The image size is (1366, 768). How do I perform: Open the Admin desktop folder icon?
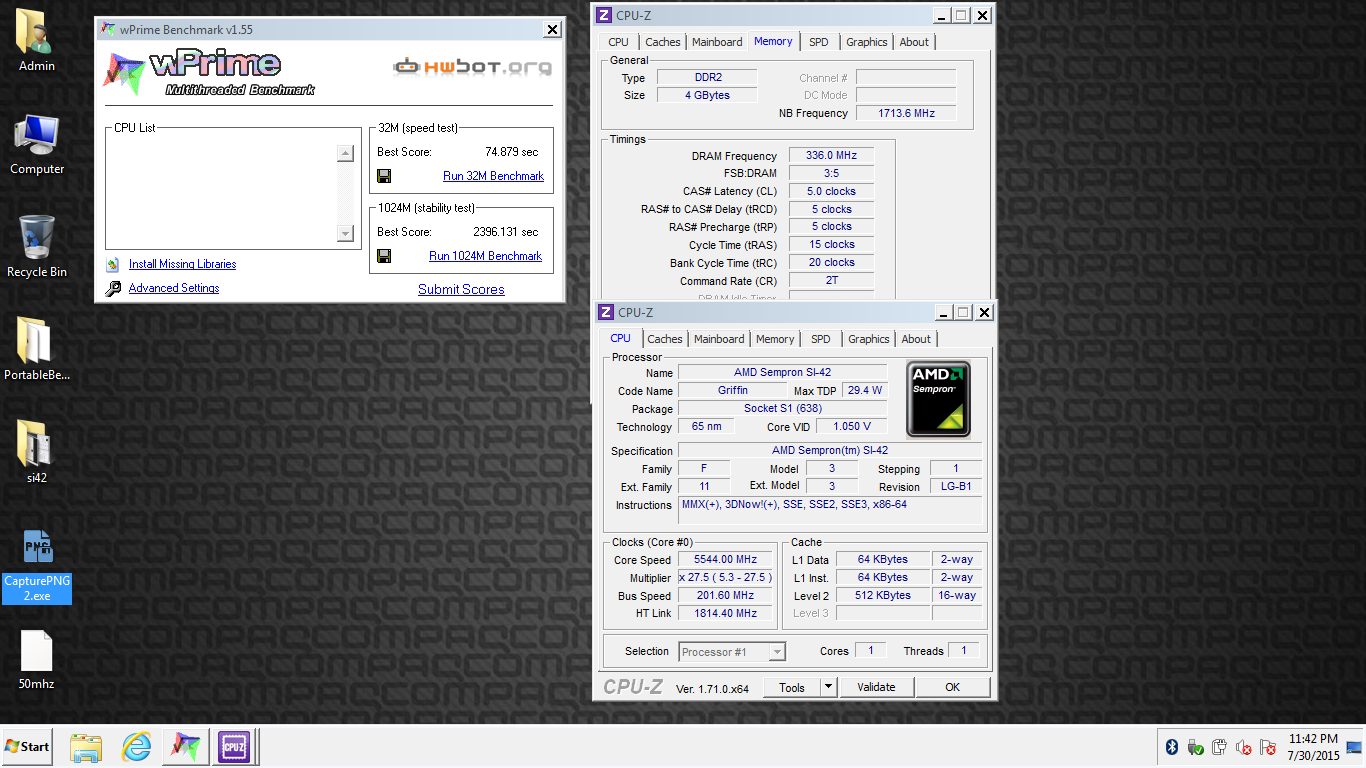point(37,40)
